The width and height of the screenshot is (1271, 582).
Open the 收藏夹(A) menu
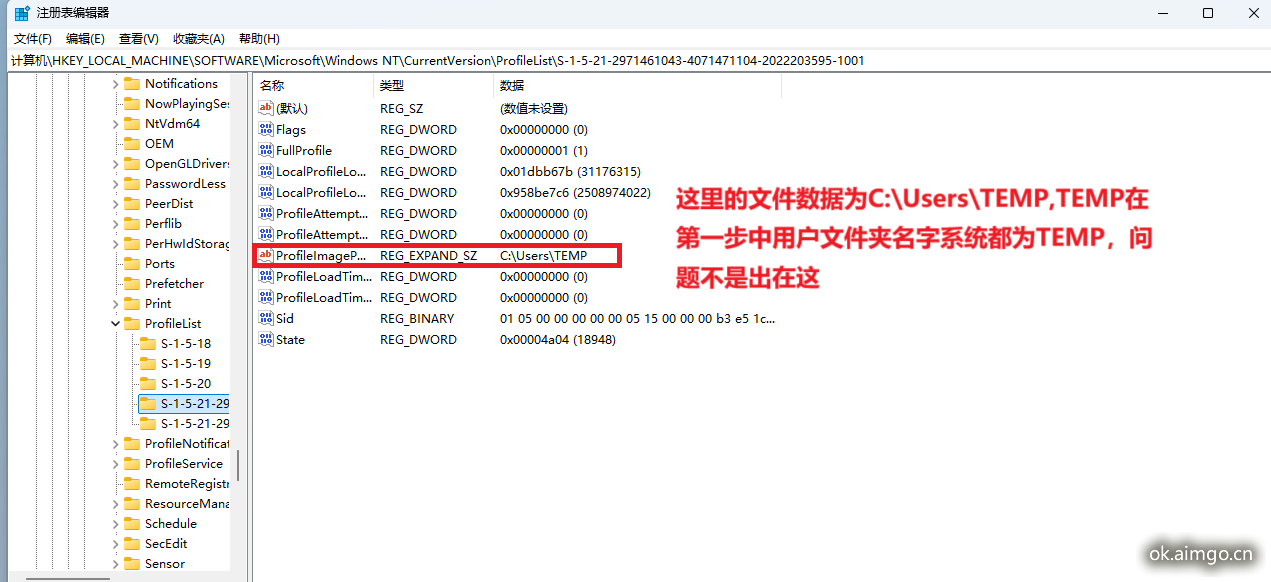pos(198,39)
